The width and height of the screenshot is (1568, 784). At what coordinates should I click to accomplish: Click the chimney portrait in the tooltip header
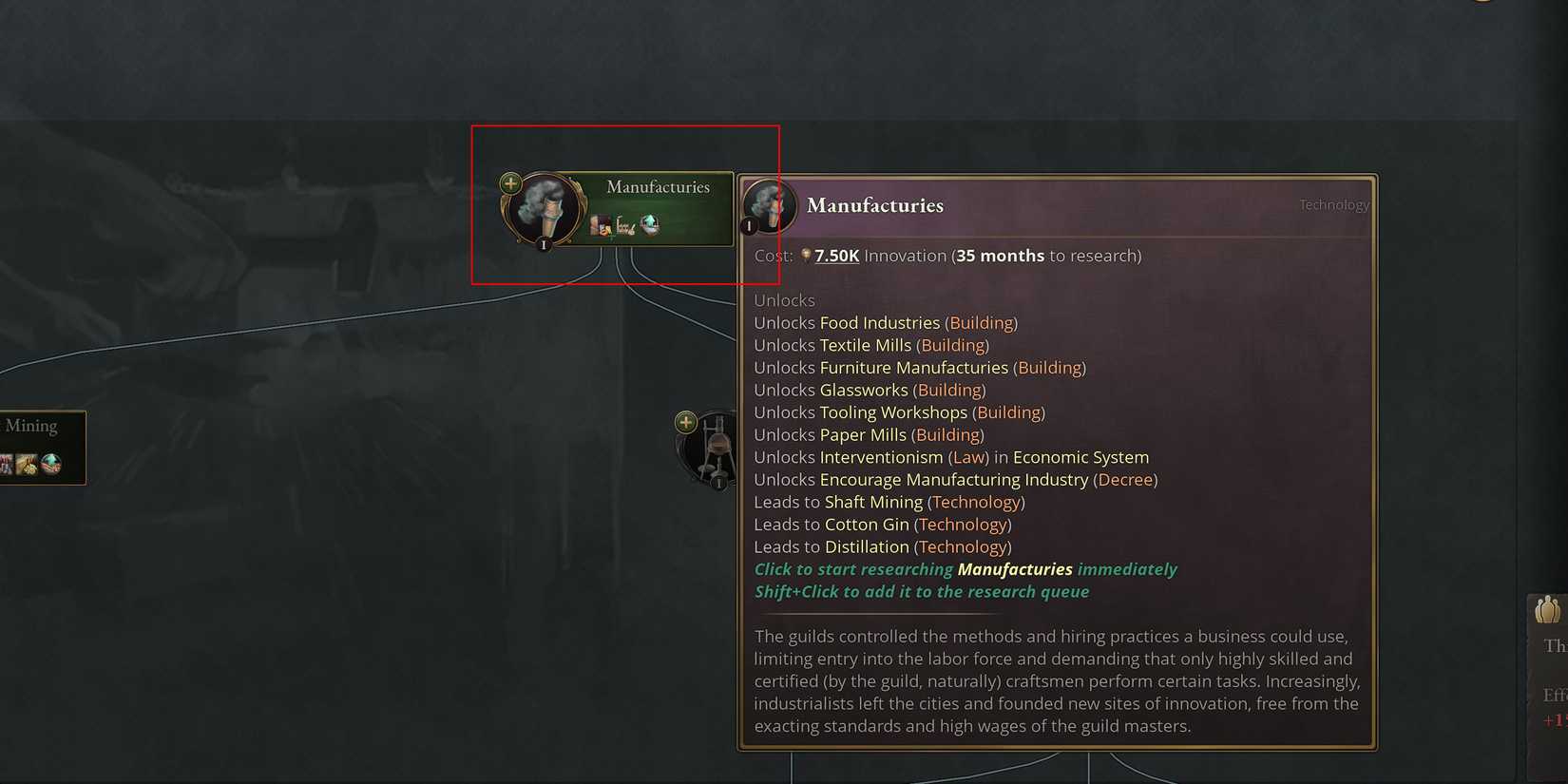click(x=770, y=204)
